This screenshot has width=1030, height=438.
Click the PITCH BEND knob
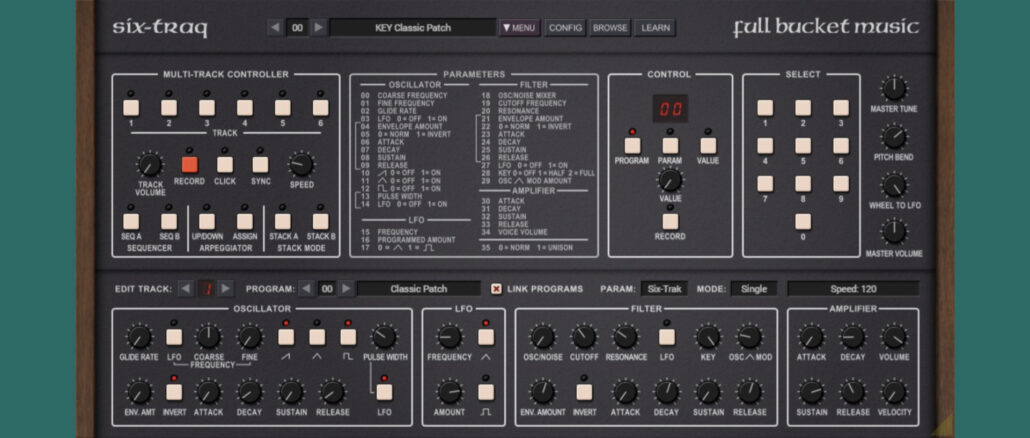894,137
